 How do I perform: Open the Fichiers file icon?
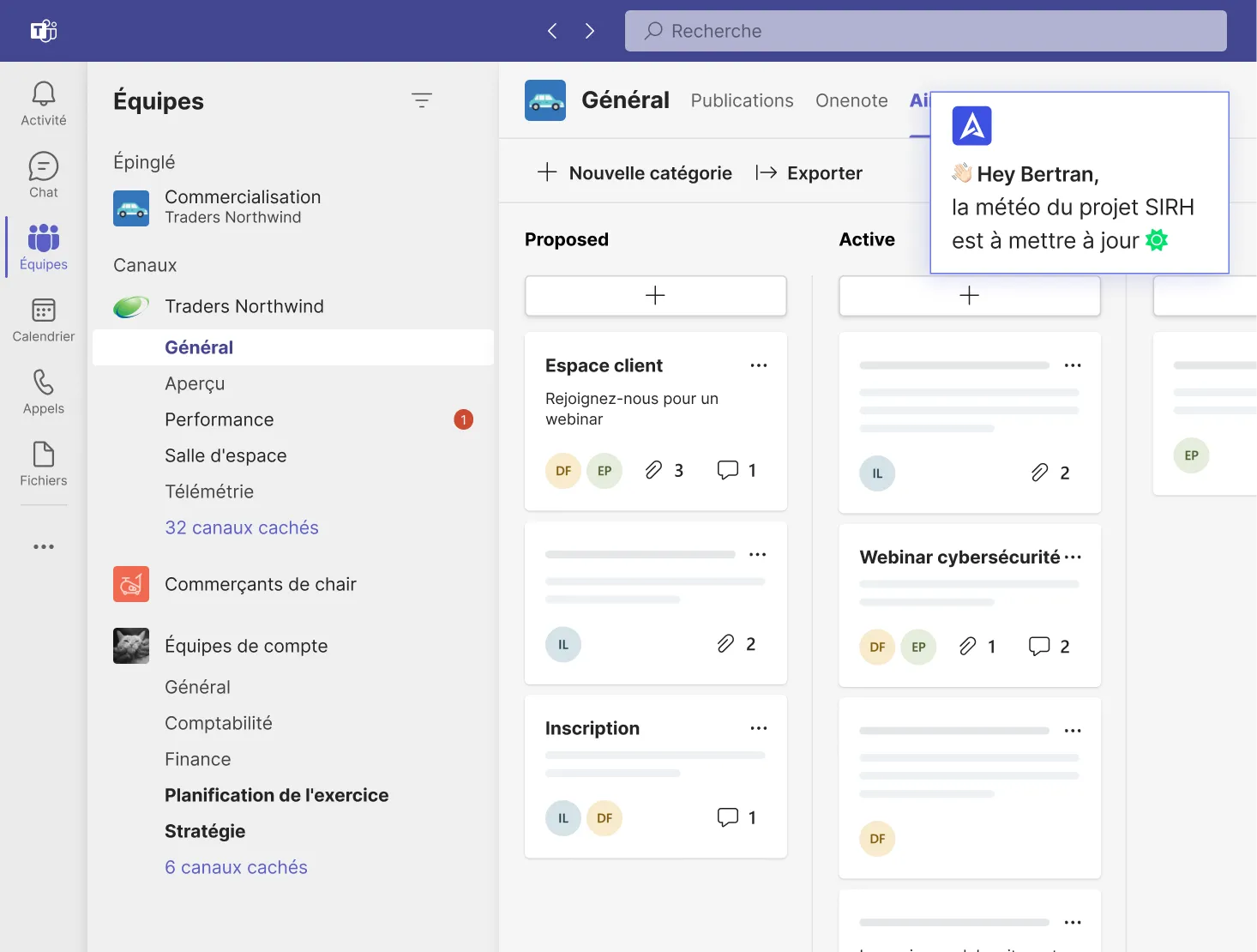44,454
